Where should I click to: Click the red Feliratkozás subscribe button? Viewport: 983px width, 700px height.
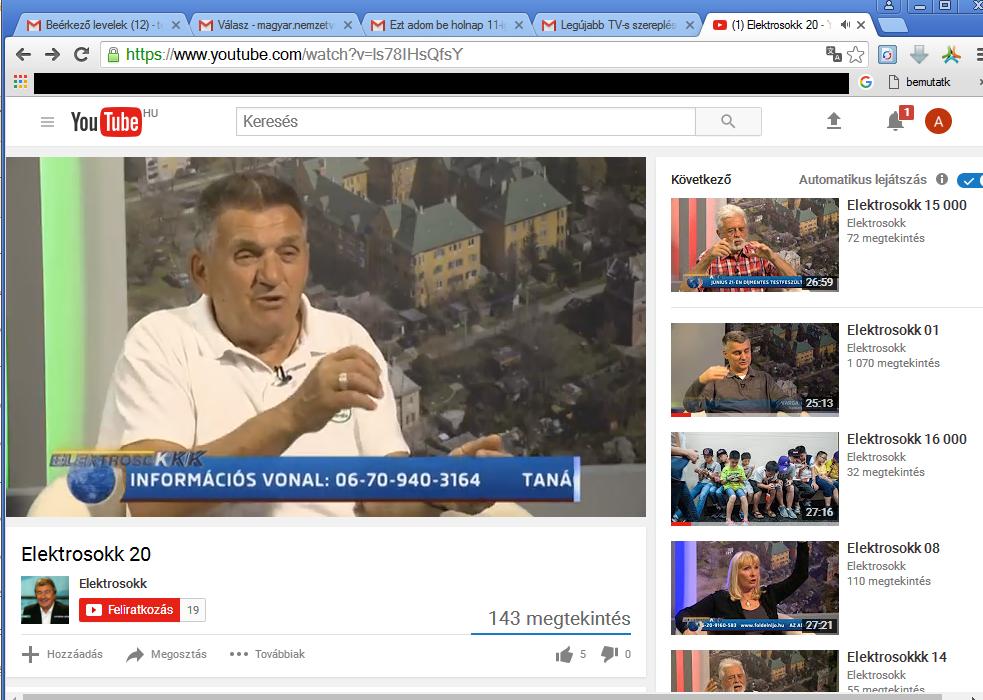(130, 610)
